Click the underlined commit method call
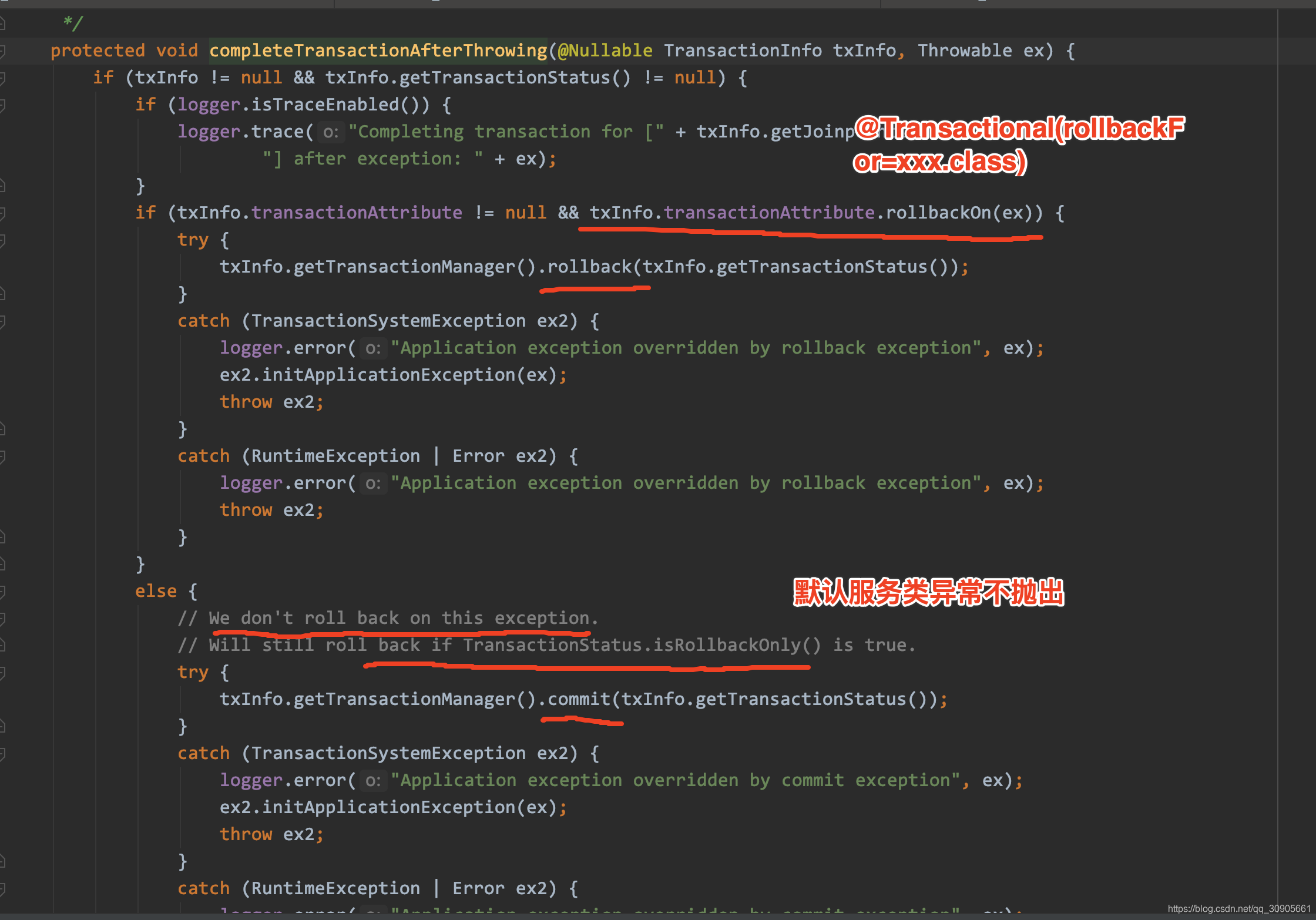1316x920 pixels. tap(579, 699)
